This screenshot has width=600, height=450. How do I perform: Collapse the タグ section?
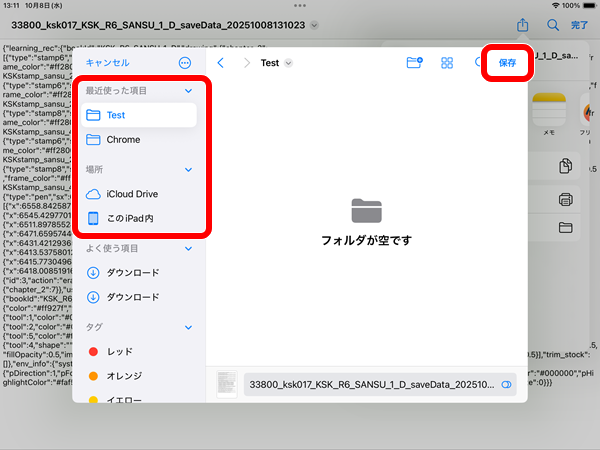188,327
